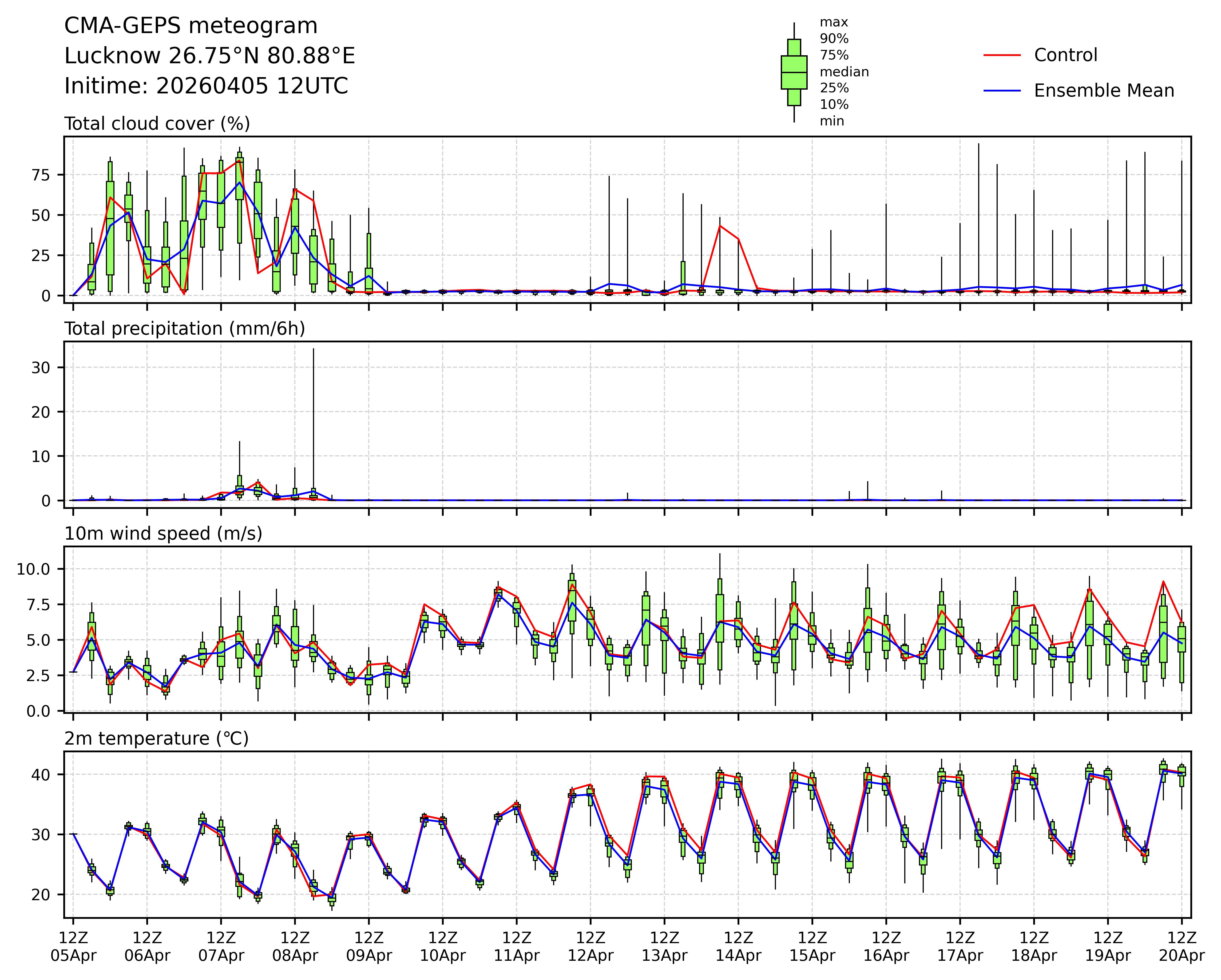The image size is (1221, 980).
Task: Click the blue Ensemble Mean legend line
Action: click(x=1002, y=91)
